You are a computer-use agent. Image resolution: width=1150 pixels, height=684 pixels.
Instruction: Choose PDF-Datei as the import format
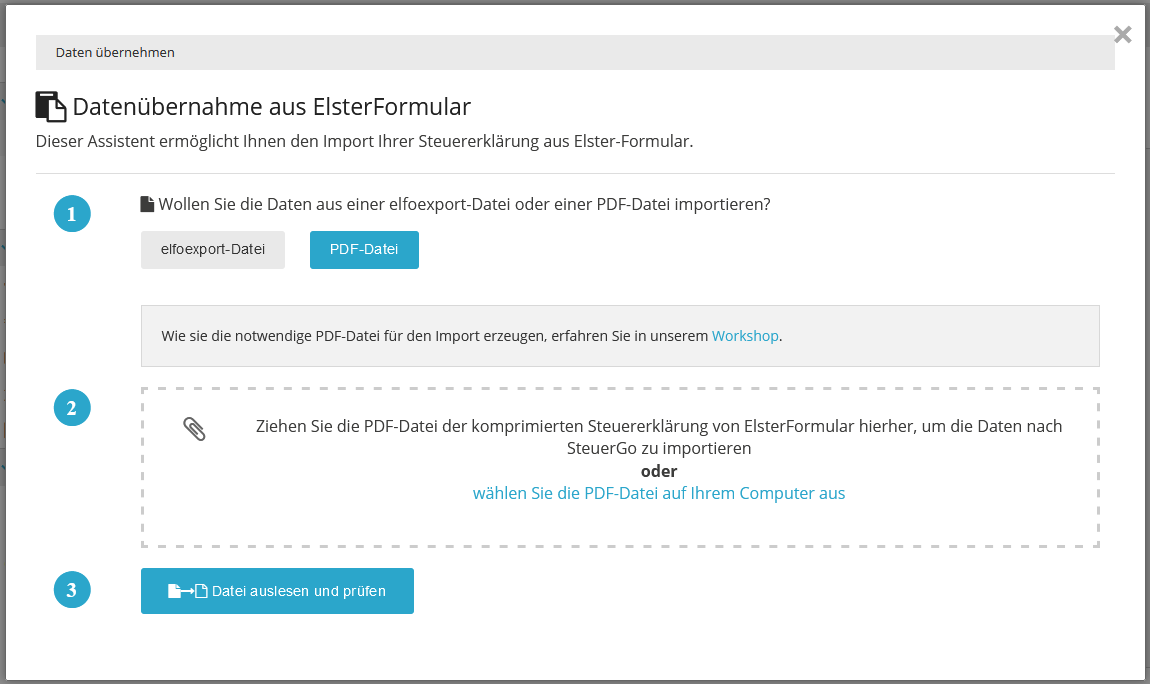(364, 250)
